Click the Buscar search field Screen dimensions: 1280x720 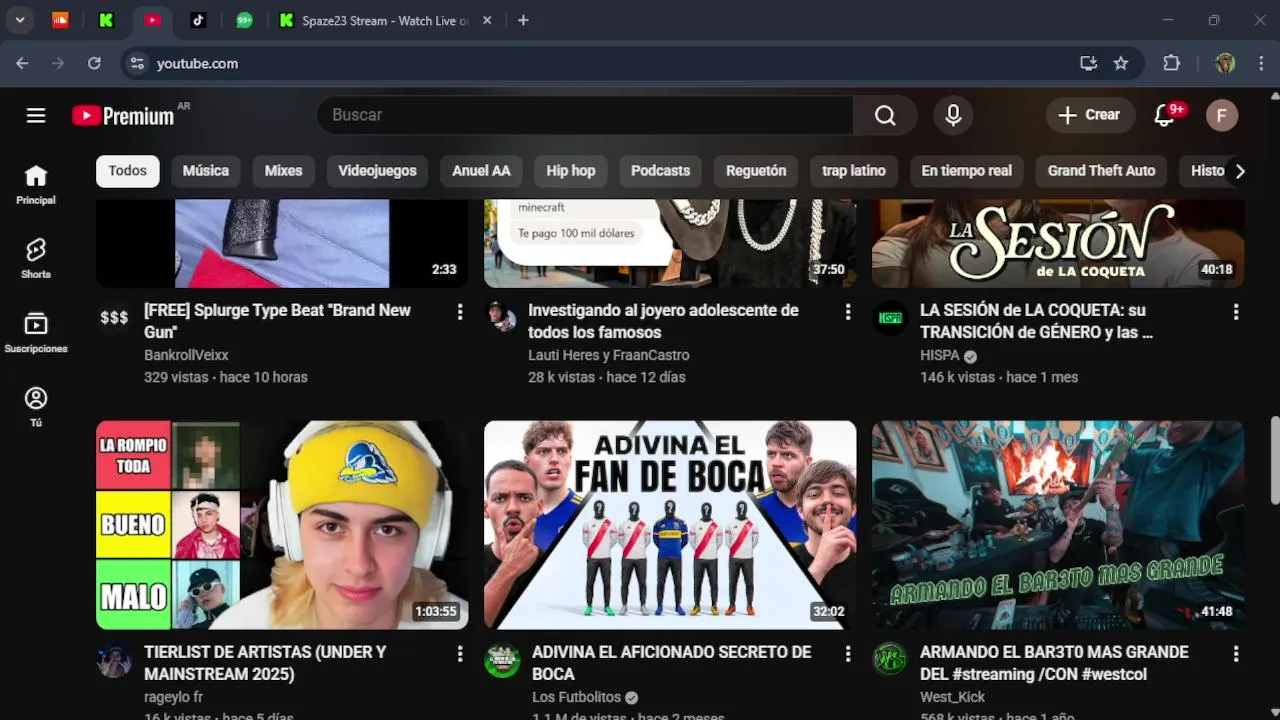pyautogui.click(x=586, y=115)
